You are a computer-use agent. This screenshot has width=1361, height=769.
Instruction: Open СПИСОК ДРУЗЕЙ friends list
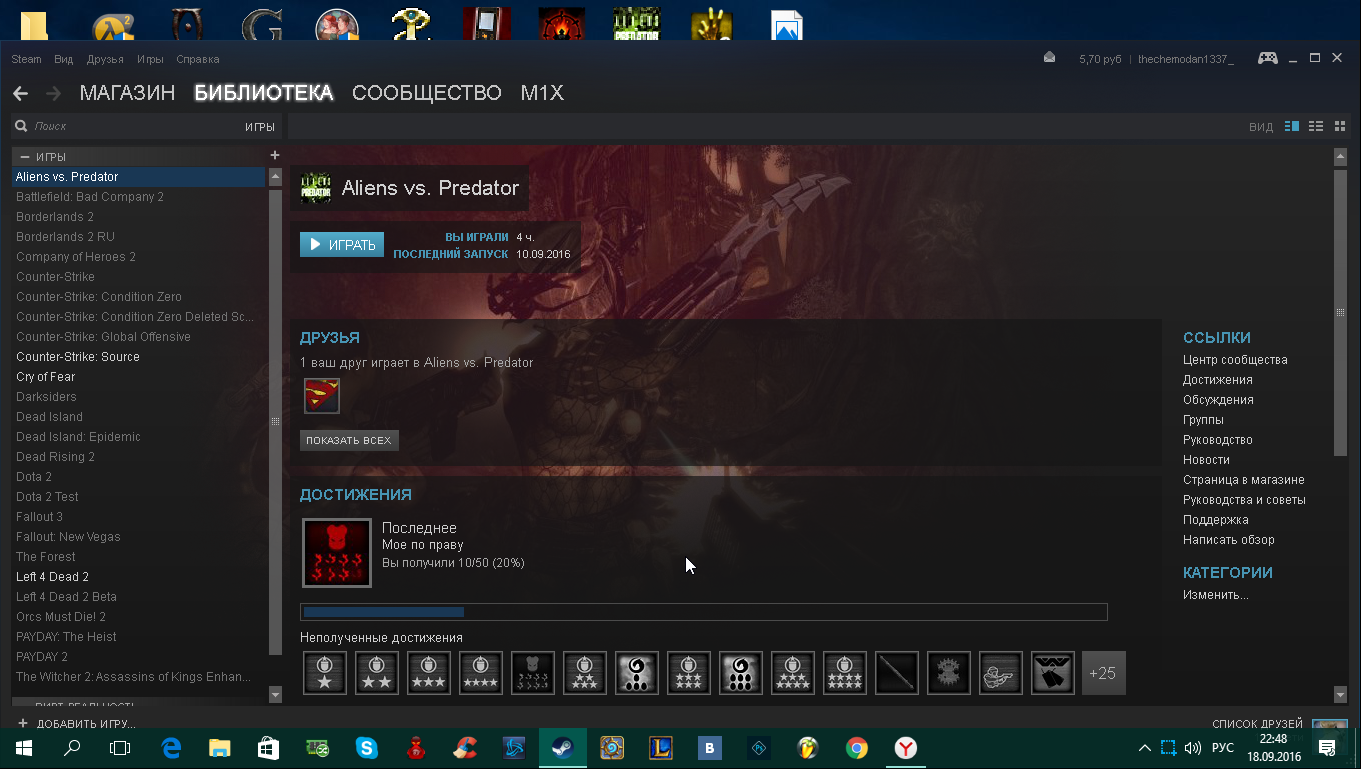click(x=1257, y=723)
